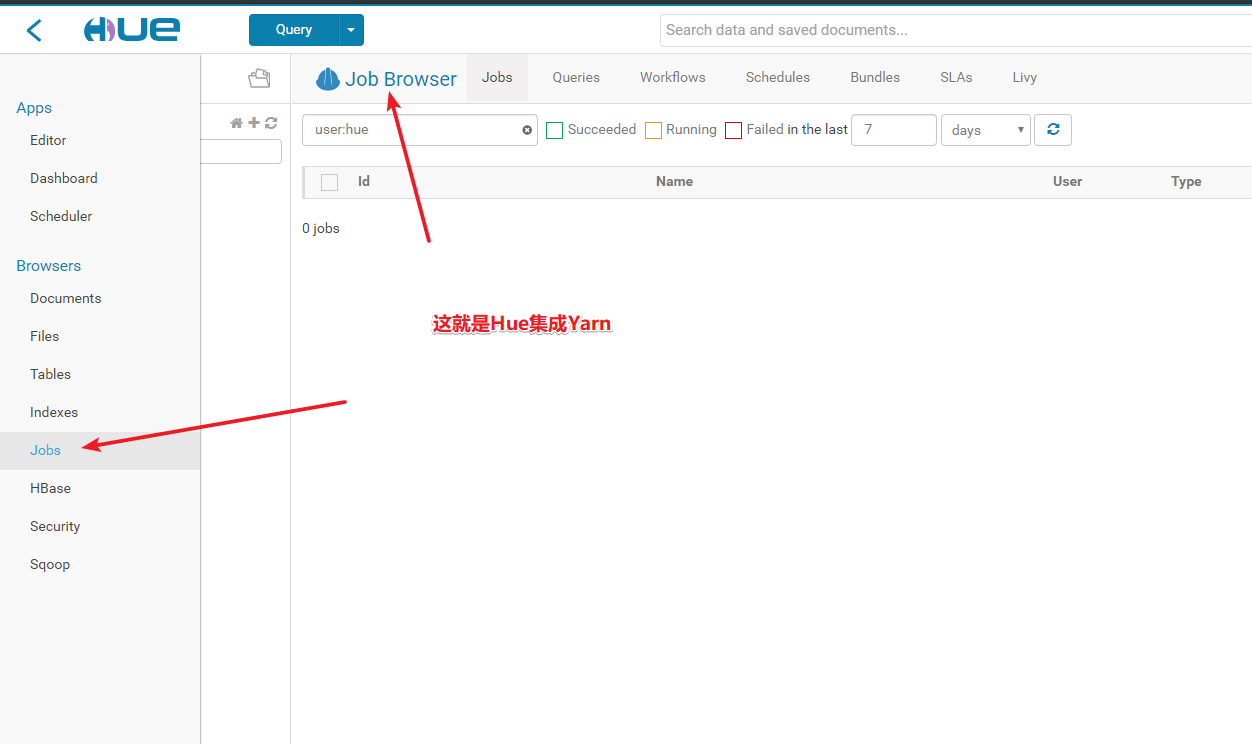Sort by the Id column header
1252x744 pixels.
point(364,181)
